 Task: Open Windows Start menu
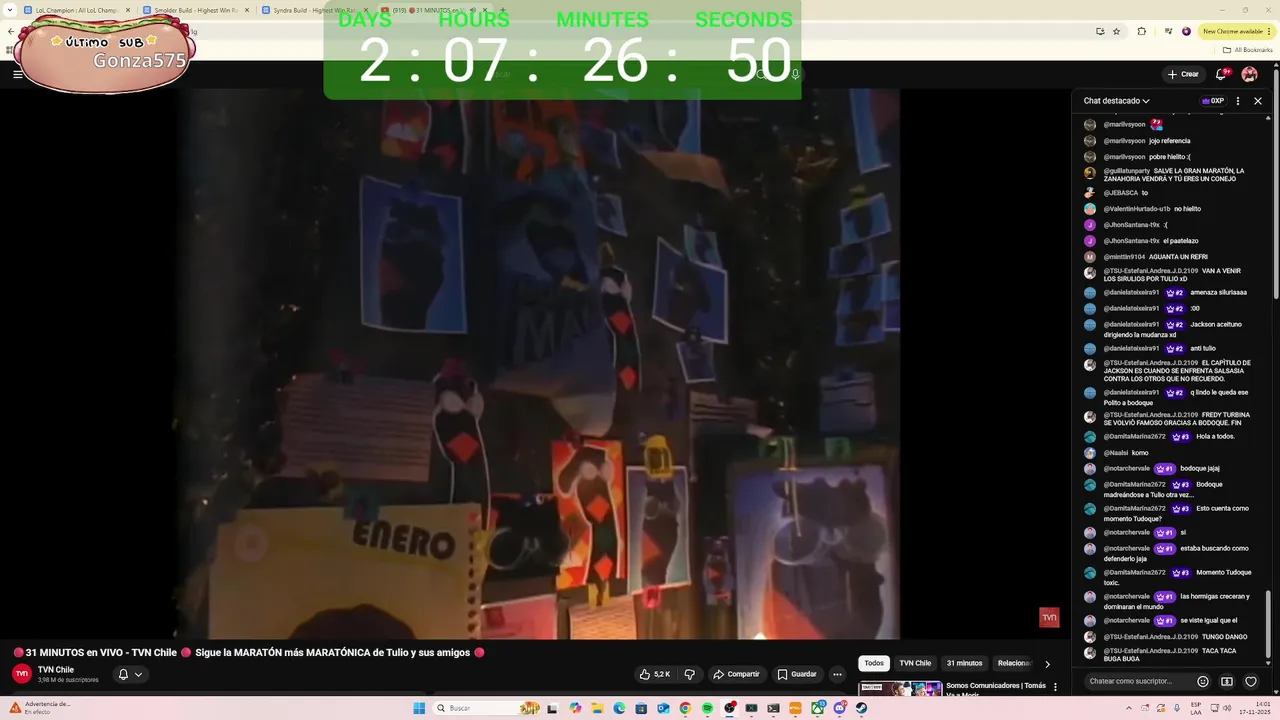tap(419, 708)
